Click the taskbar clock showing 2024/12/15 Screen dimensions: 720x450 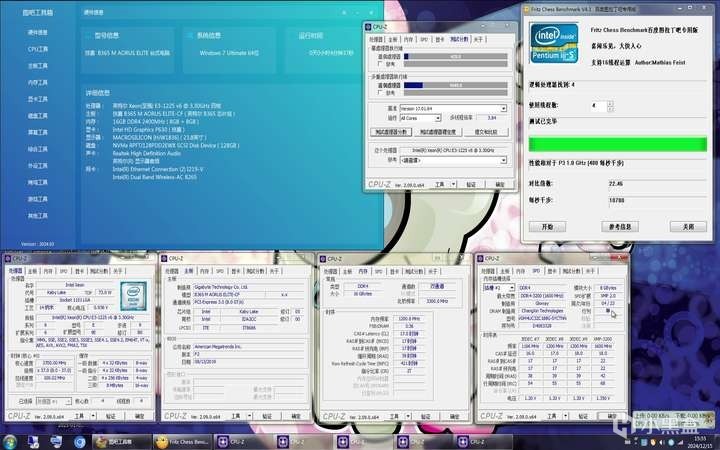click(700, 442)
